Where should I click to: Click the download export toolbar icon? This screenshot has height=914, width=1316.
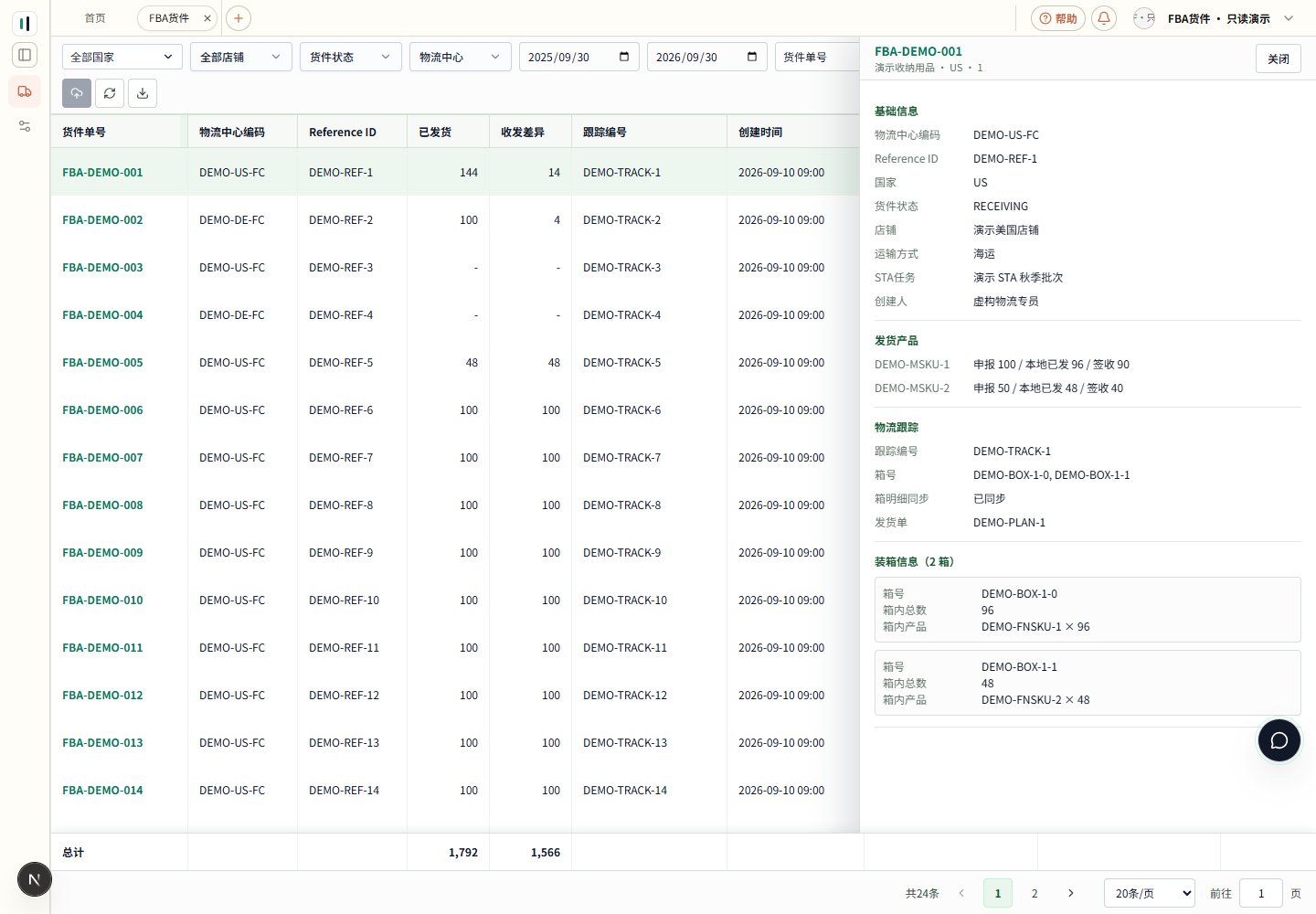pyautogui.click(x=143, y=93)
